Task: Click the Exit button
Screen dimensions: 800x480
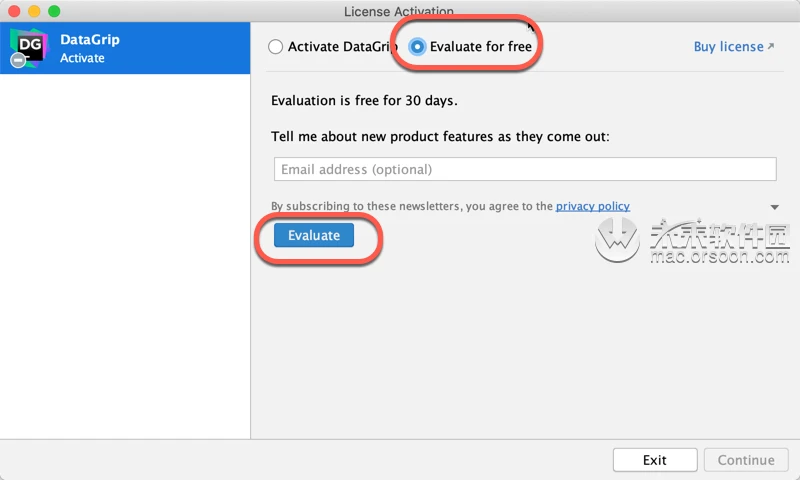Action: coord(655,460)
